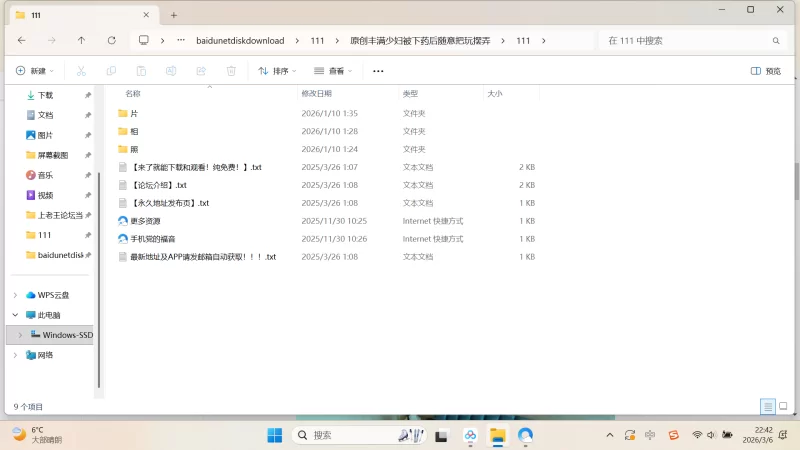Switch to large thumbnails view in status bar

[783, 407]
